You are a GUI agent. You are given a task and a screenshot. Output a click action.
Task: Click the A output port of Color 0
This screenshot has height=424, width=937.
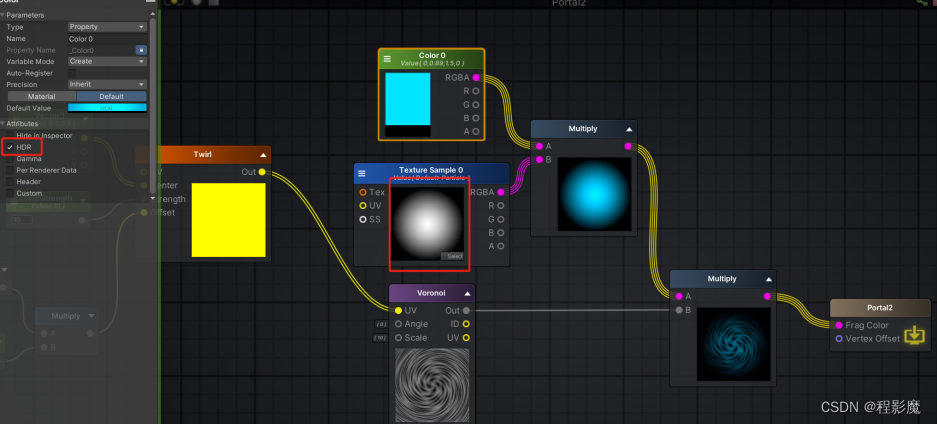point(476,131)
